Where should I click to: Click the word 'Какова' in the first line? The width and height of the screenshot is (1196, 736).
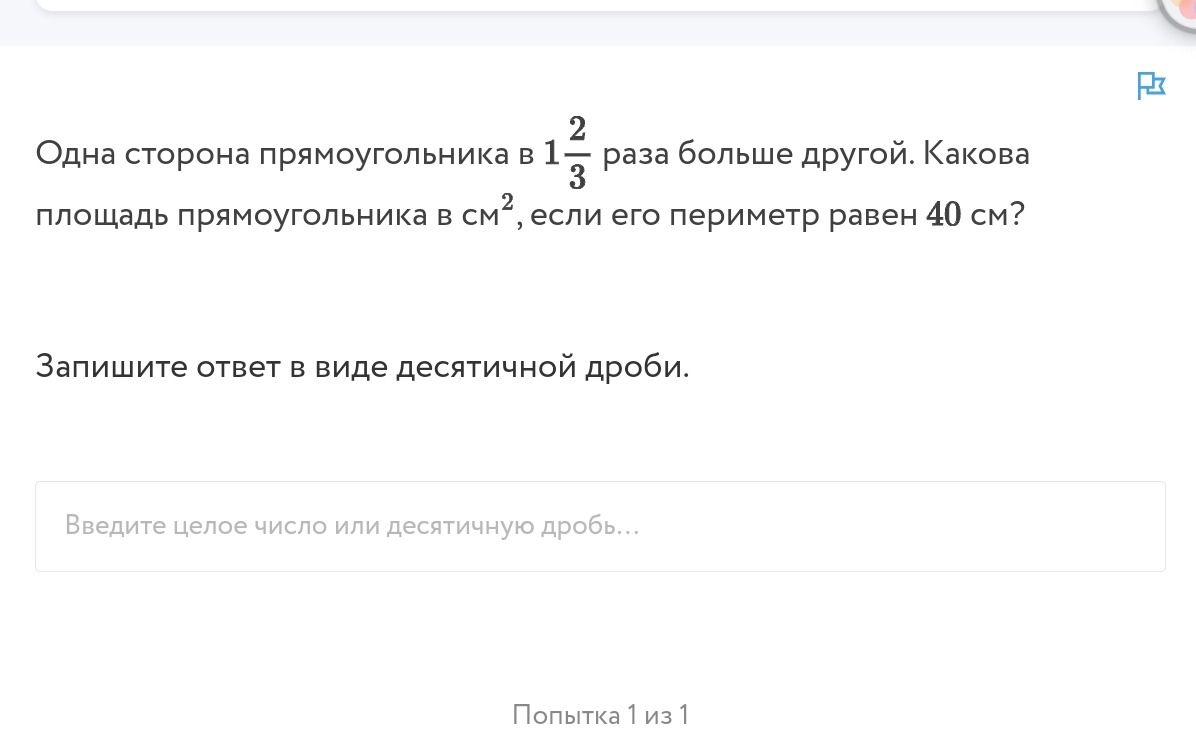976,154
